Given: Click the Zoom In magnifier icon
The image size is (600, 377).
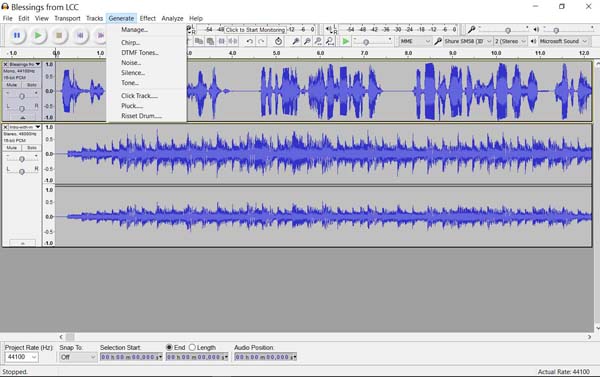Looking at the screenshot, I should tap(295, 41).
